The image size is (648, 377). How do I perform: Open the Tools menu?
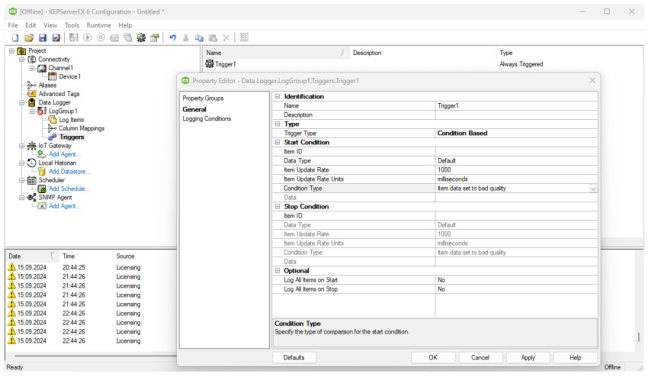71,25
